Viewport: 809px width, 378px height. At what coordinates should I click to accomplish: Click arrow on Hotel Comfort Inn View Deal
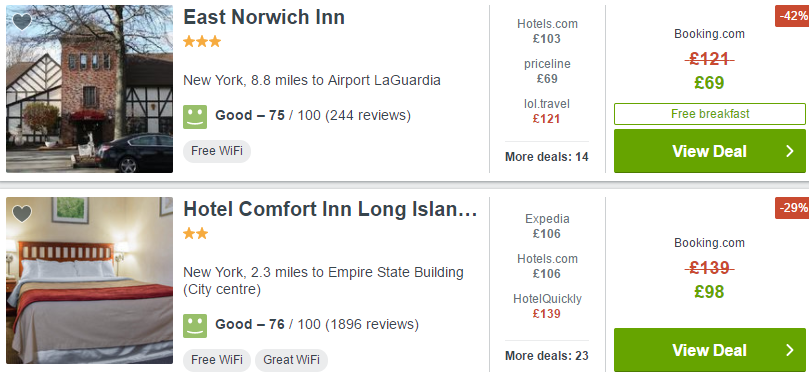pyautogui.click(x=789, y=350)
